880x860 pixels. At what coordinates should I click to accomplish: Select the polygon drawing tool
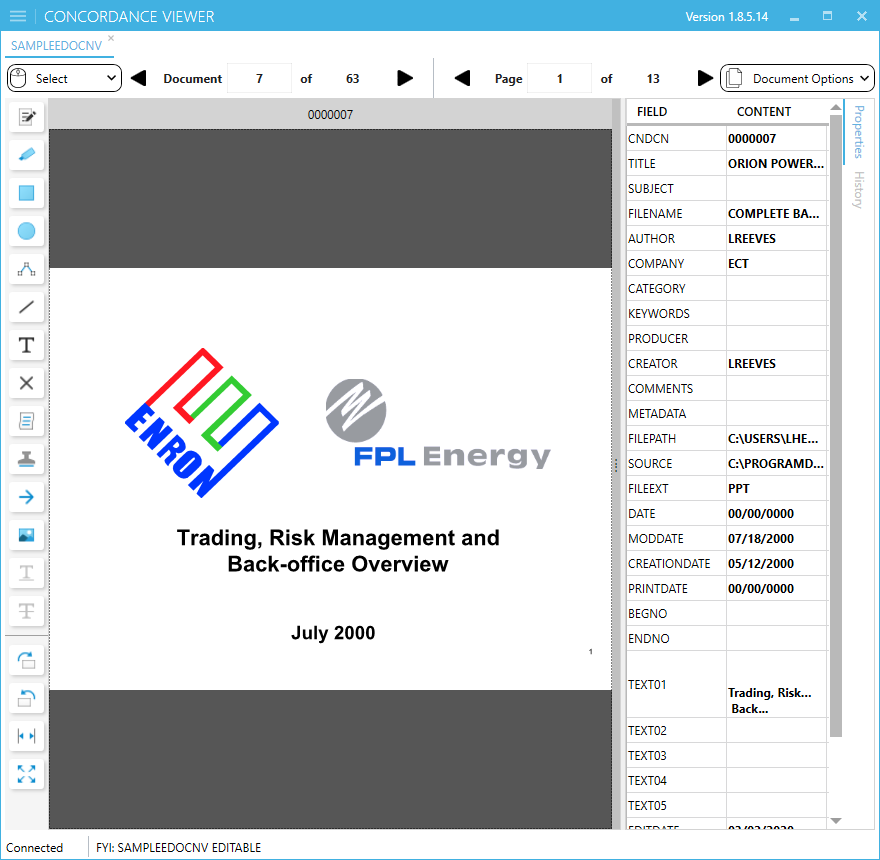click(x=26, y=269)
